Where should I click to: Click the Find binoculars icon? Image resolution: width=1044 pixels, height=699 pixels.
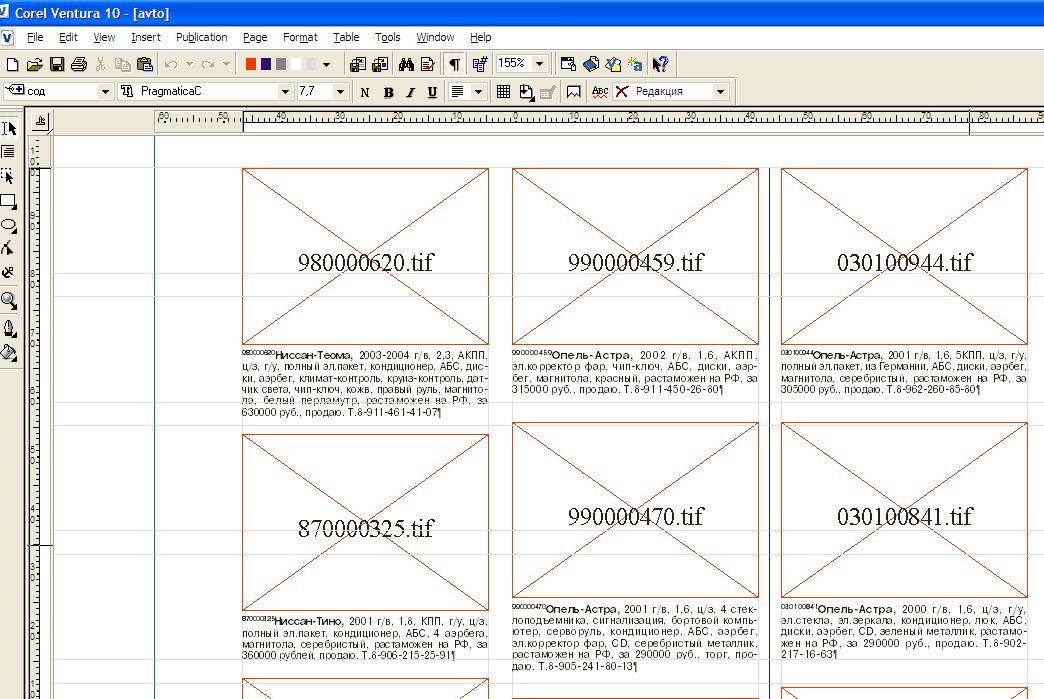[406, 65]
